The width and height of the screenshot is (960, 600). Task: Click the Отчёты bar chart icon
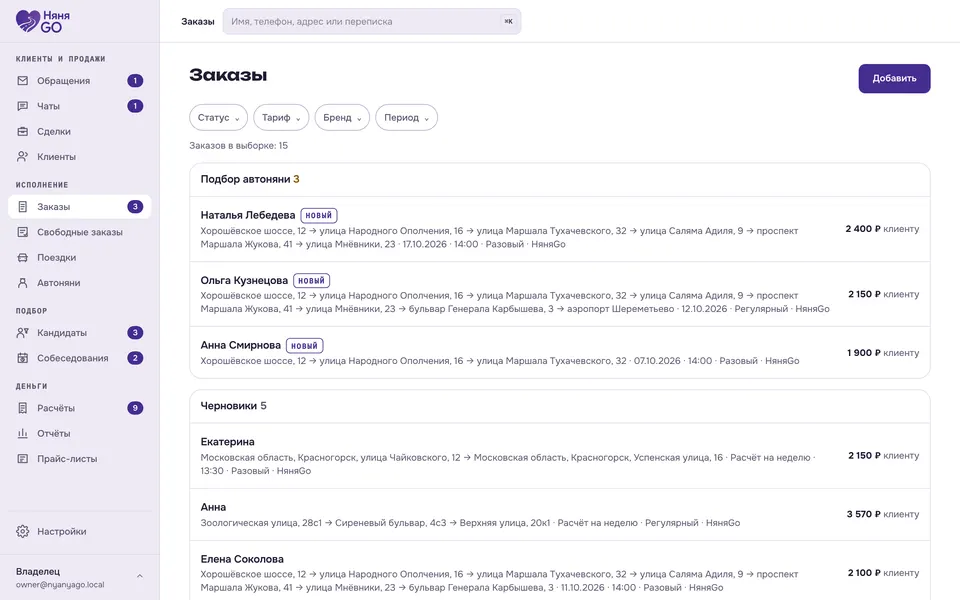(23, 433)
